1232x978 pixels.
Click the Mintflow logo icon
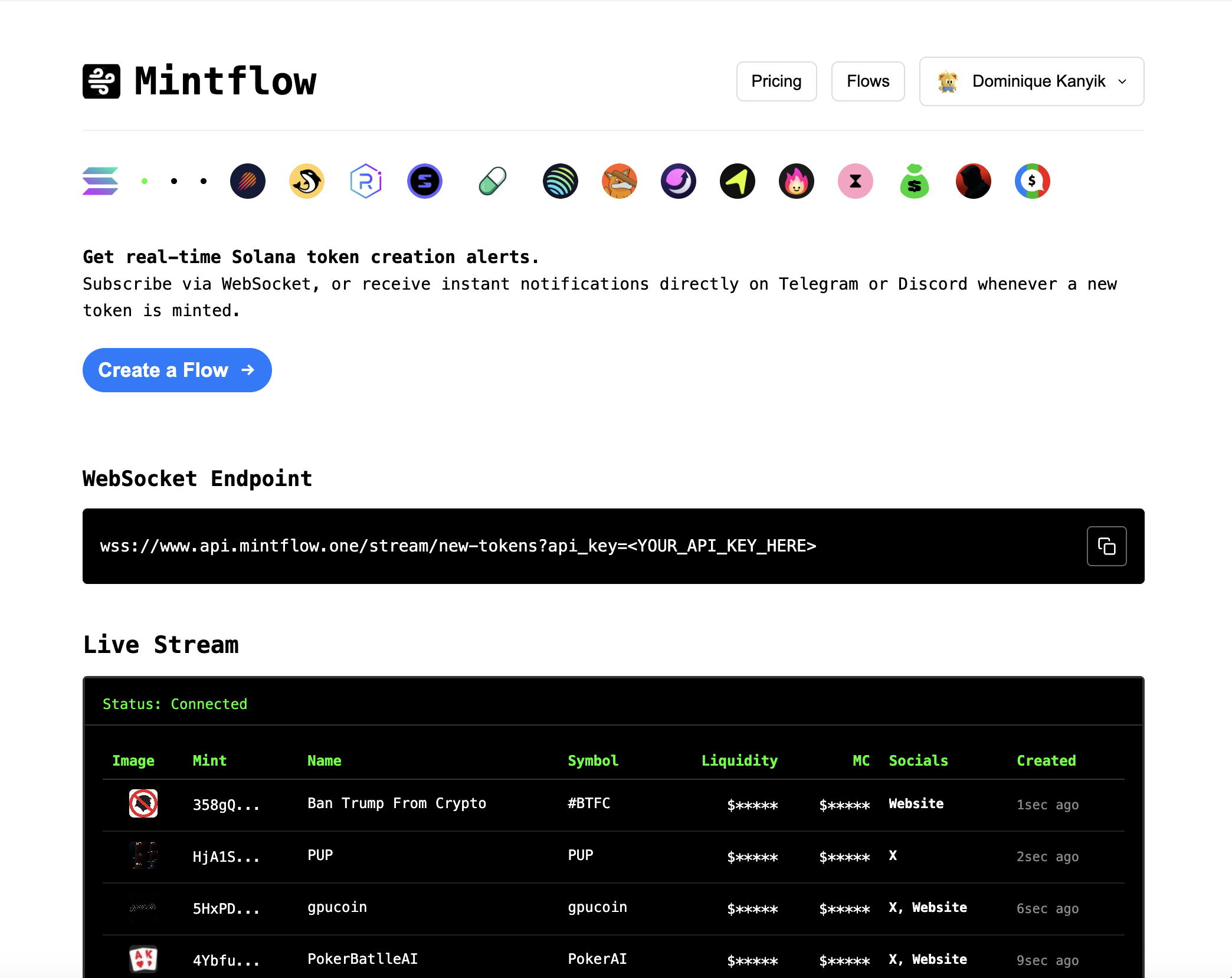[101, 81]
